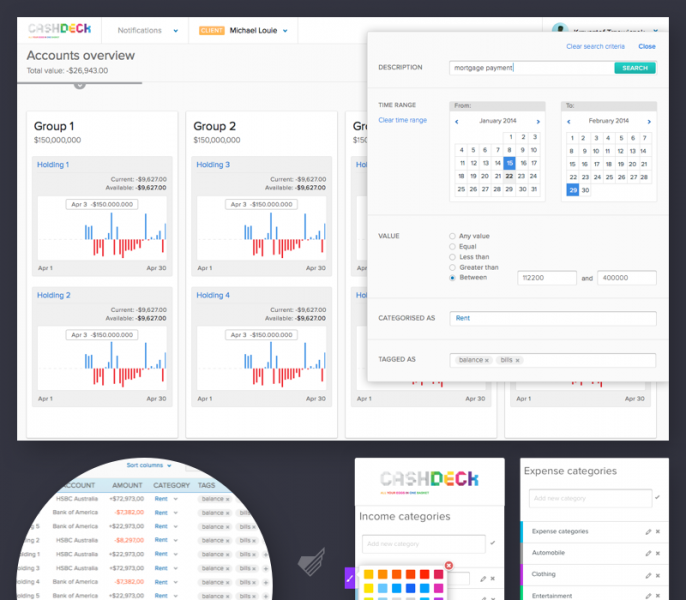The width and height of the screenshot is (686, 600).
Task: Remove the Clothing expense category
Action: point(658,575)
